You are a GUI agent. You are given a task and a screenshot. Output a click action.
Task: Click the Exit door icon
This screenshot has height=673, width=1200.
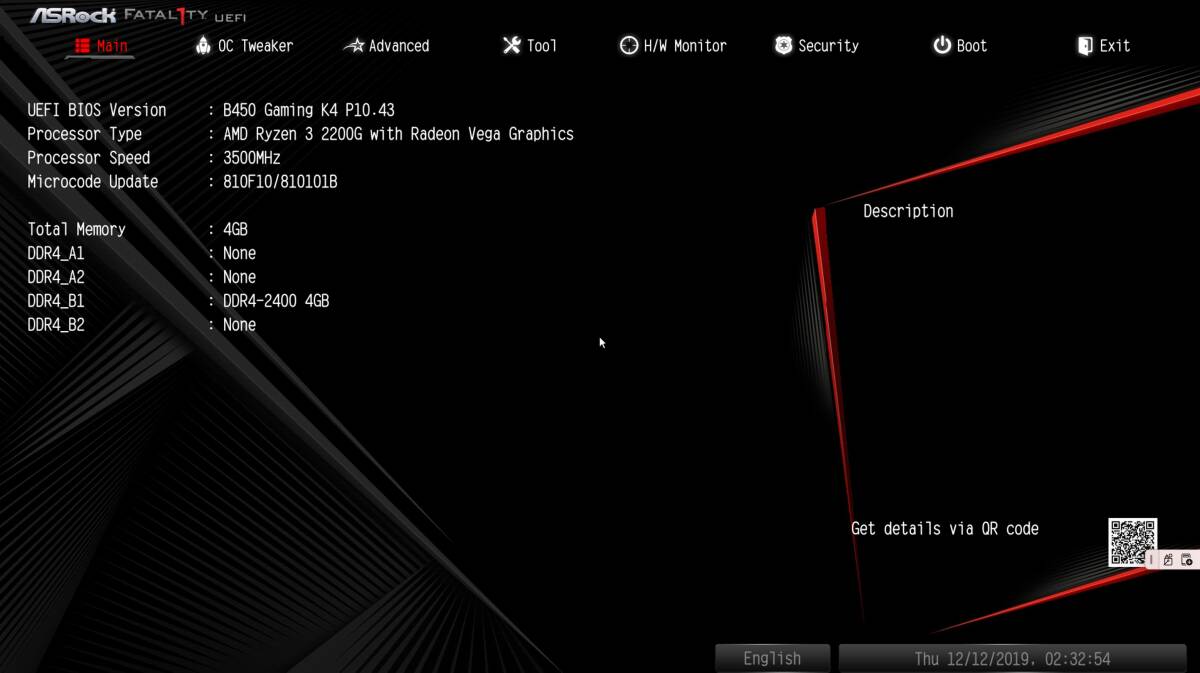[1085, 46]
